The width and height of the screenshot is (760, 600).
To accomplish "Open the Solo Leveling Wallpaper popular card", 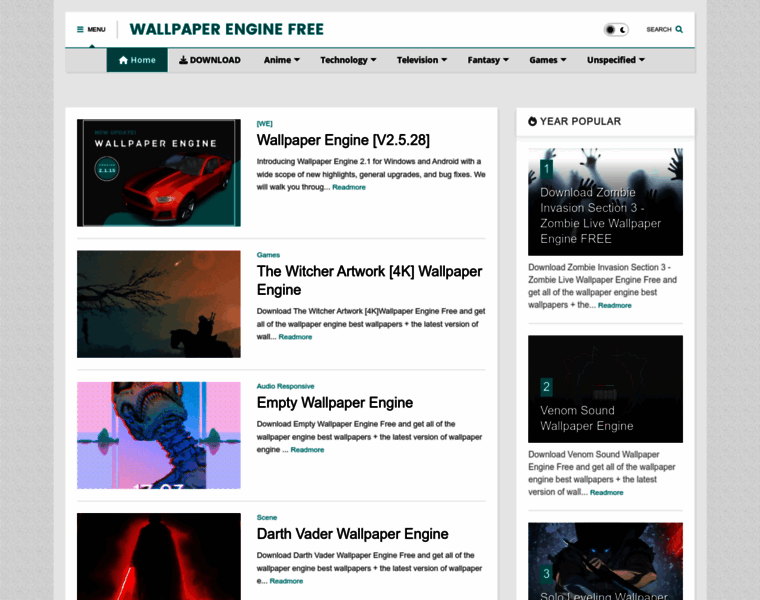I will coord(605,561).
